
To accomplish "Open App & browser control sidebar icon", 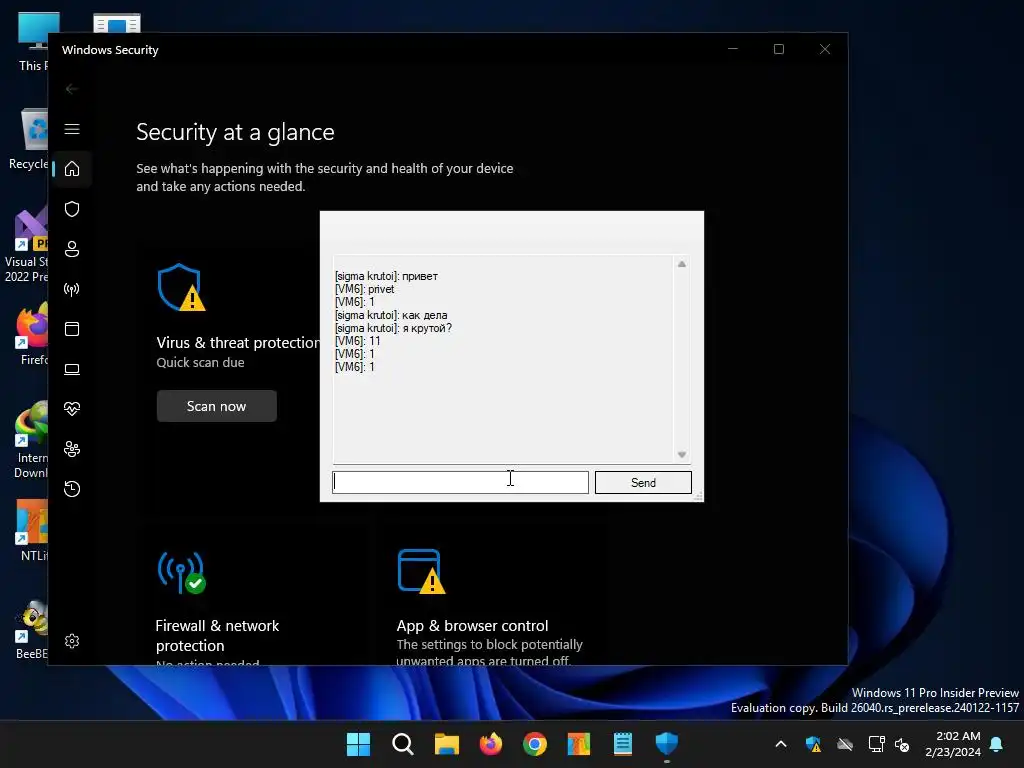I will 72,329.
